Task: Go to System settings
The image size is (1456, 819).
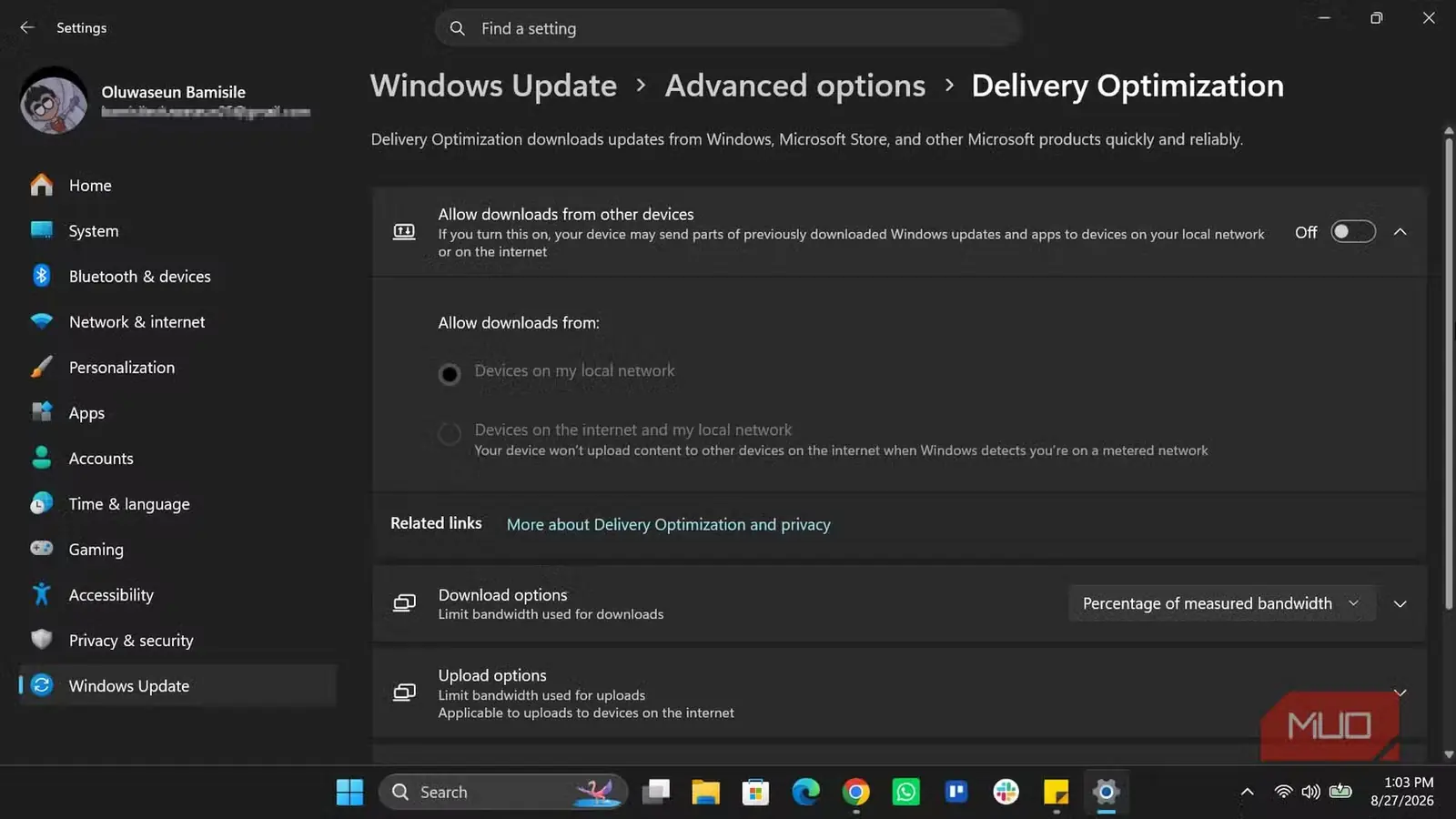Action: tap(177, 231)
